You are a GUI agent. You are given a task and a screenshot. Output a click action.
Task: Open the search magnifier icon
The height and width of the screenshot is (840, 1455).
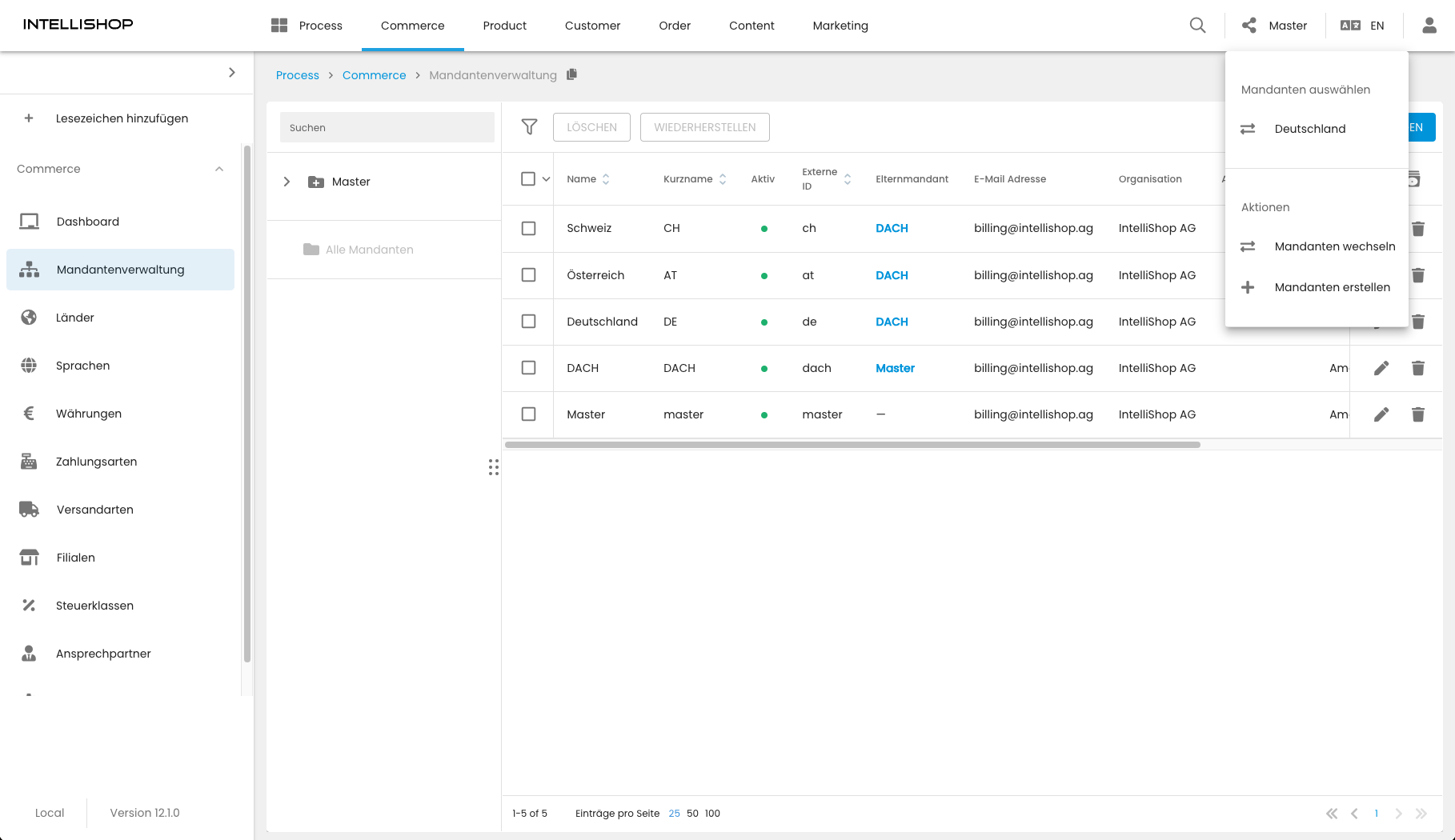click(x=1197, y=26)
